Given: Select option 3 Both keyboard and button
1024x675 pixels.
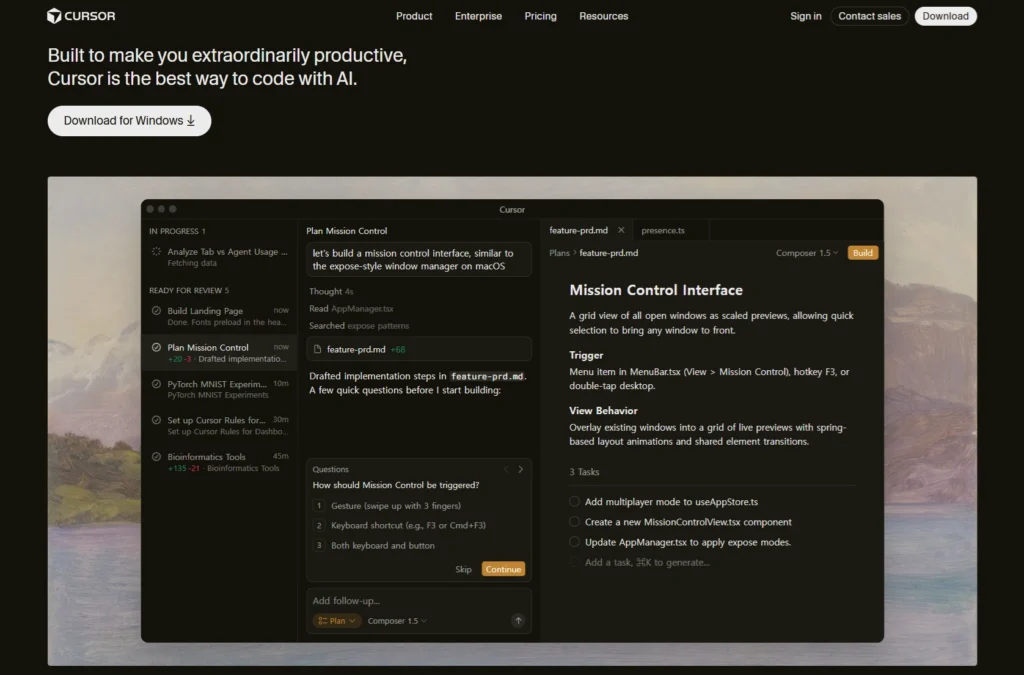Looking at the screenshot, I should (374, 545).
